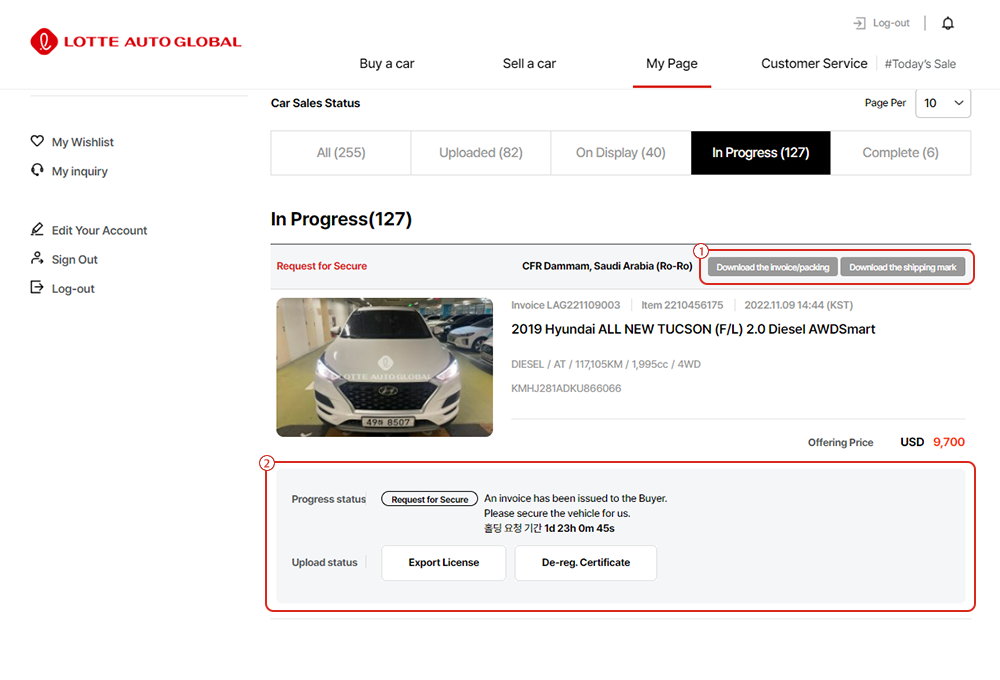The image size is (1000, 680).
Task: Go to Edit Your Account
Action: (x=99, y=230)
